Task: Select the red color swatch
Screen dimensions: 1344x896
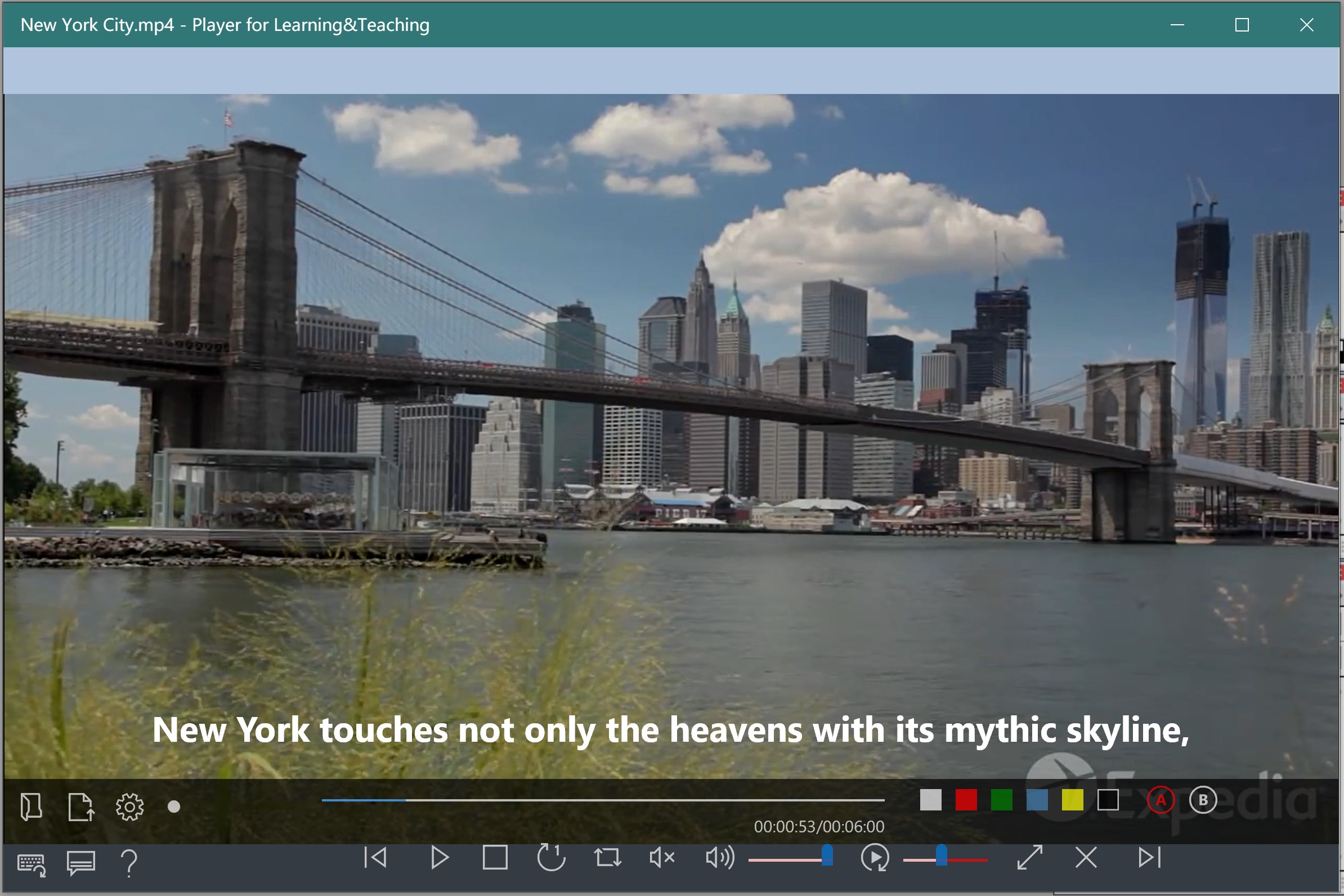Action: coord(966,800)
